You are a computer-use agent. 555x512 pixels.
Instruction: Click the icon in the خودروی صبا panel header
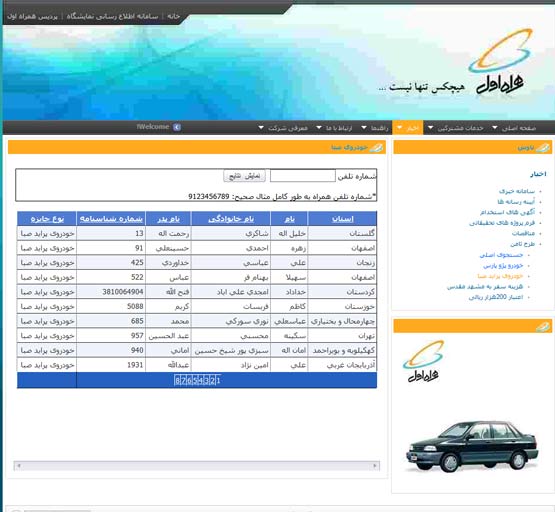tap(376, 148)
